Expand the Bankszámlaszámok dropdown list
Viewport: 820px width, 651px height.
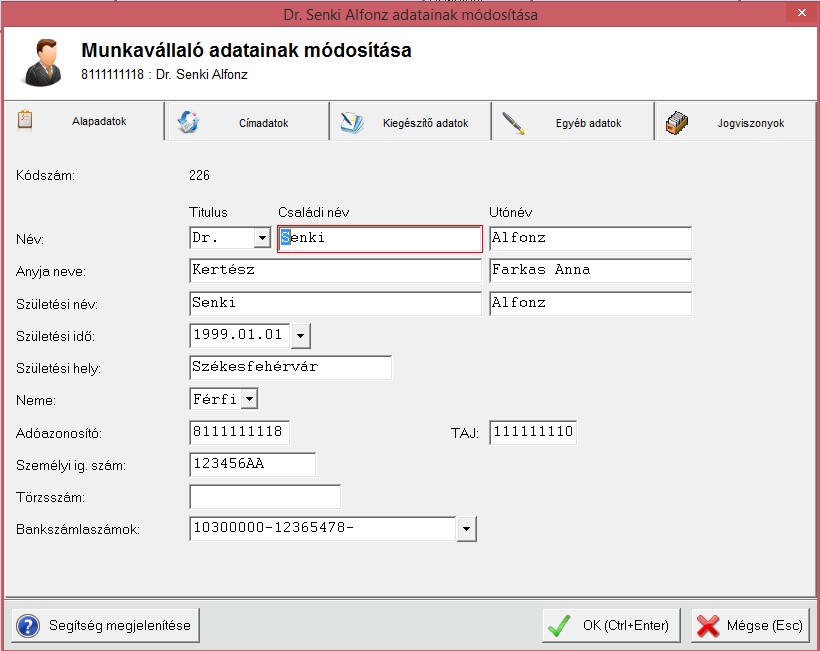(467, 529)
